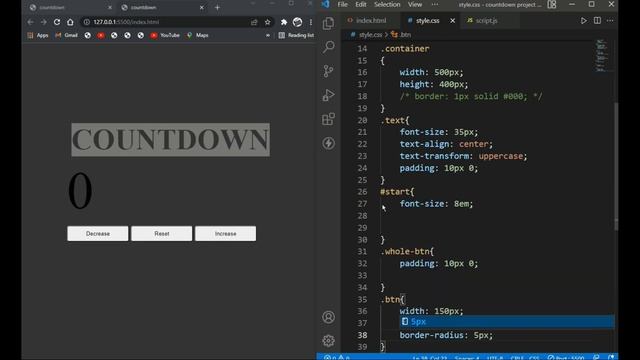Click the font-size: 8em line
This screenshot has height=360, width=640.
click(x=436, y=204)
